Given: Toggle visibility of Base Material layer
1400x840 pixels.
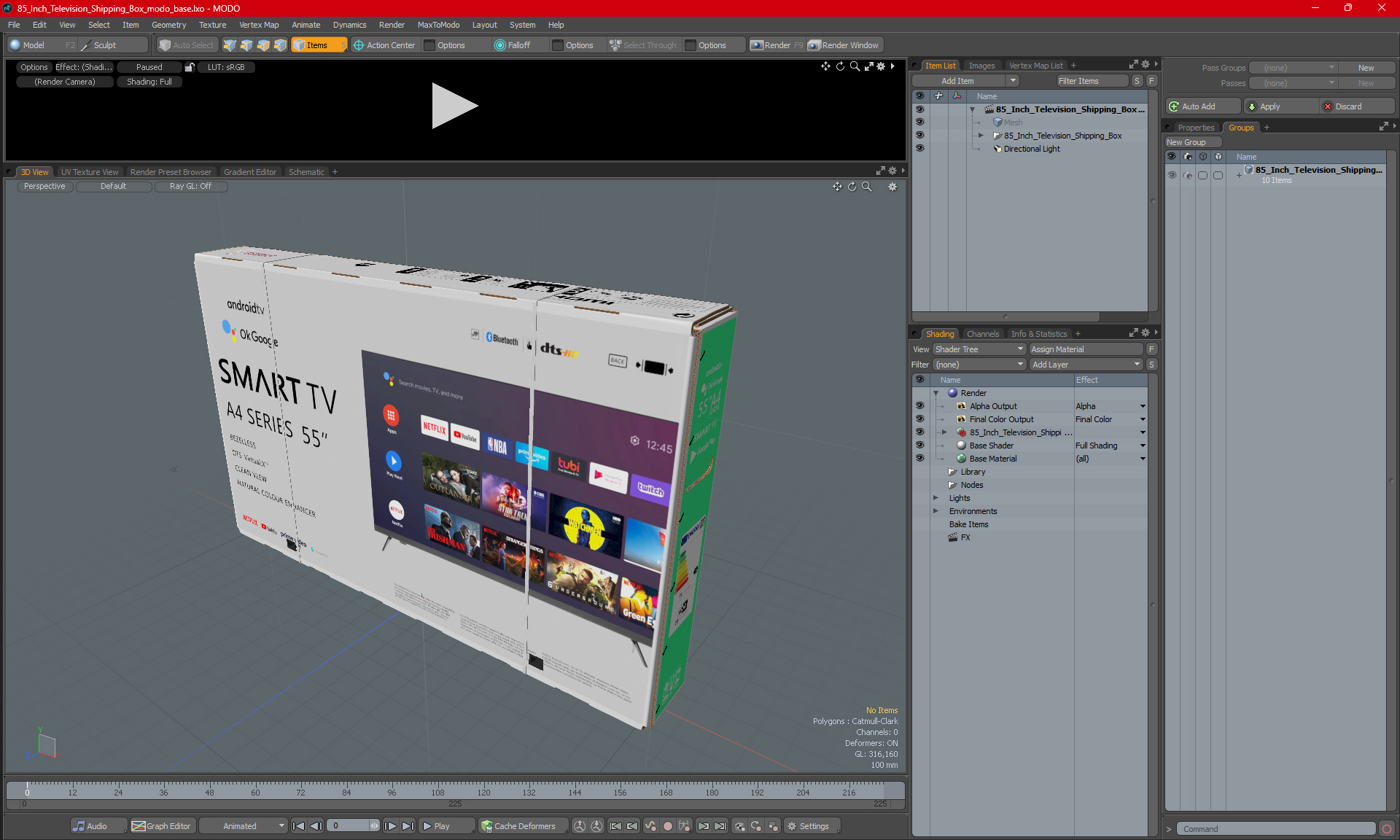Looking at the screenshot, I should [x=919, y=458].
